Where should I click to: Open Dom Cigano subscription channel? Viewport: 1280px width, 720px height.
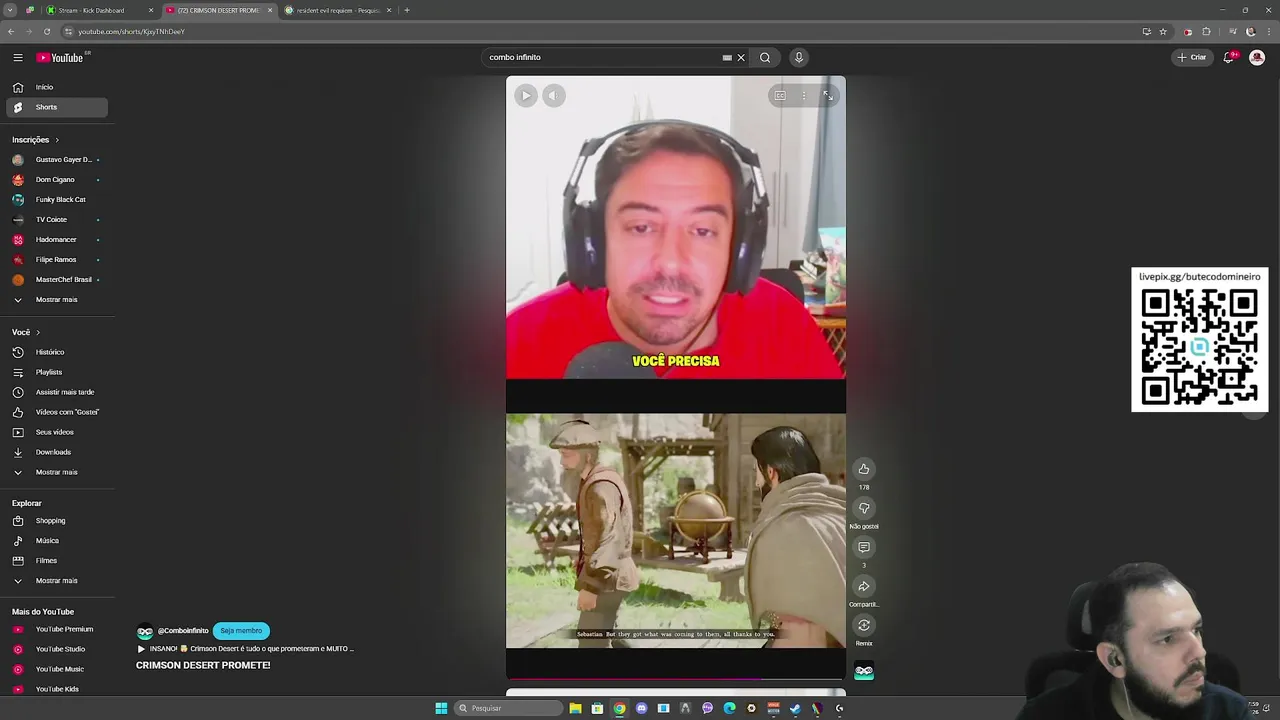[x=58, y=180]
